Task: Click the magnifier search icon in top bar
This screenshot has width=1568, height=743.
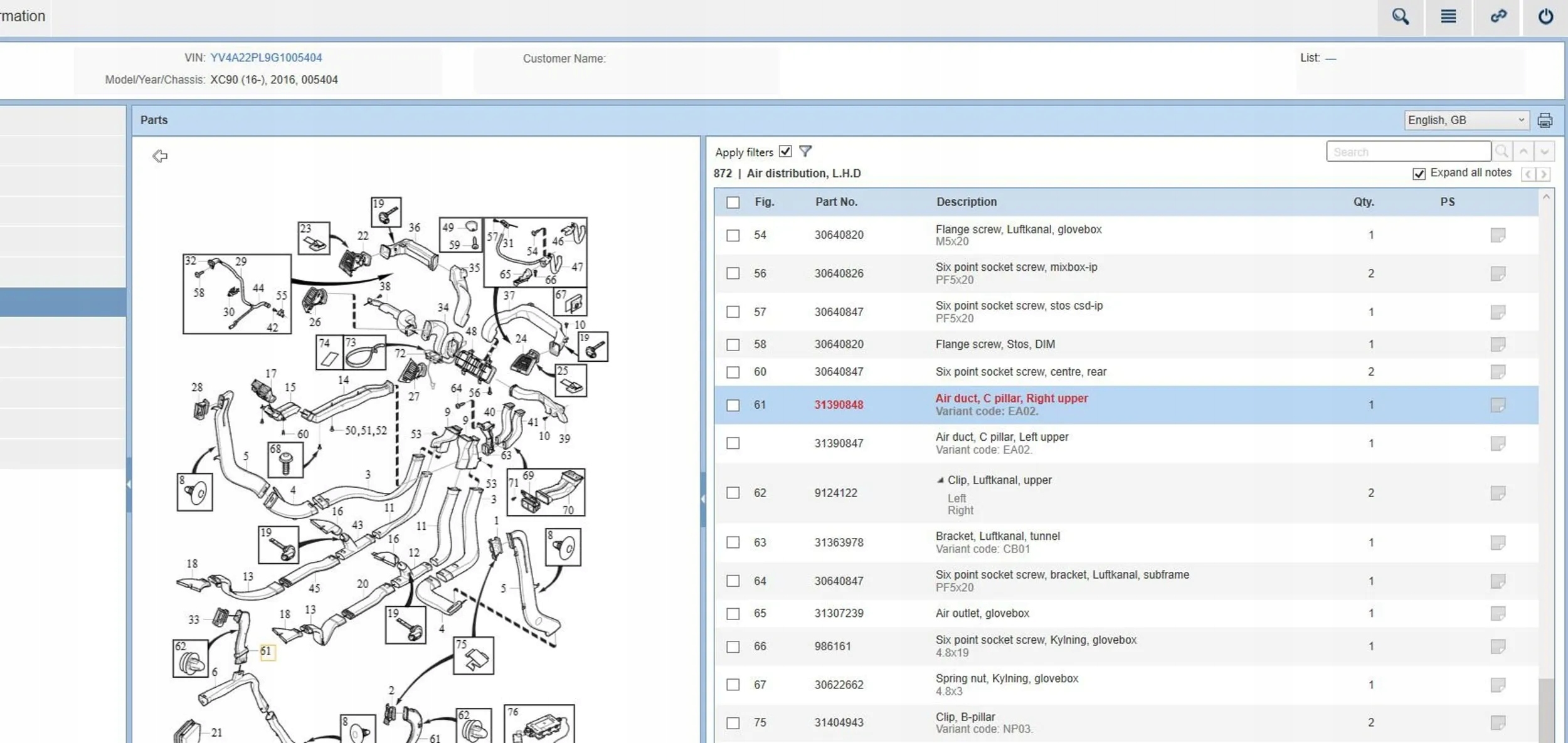Action: point(1400,17)
